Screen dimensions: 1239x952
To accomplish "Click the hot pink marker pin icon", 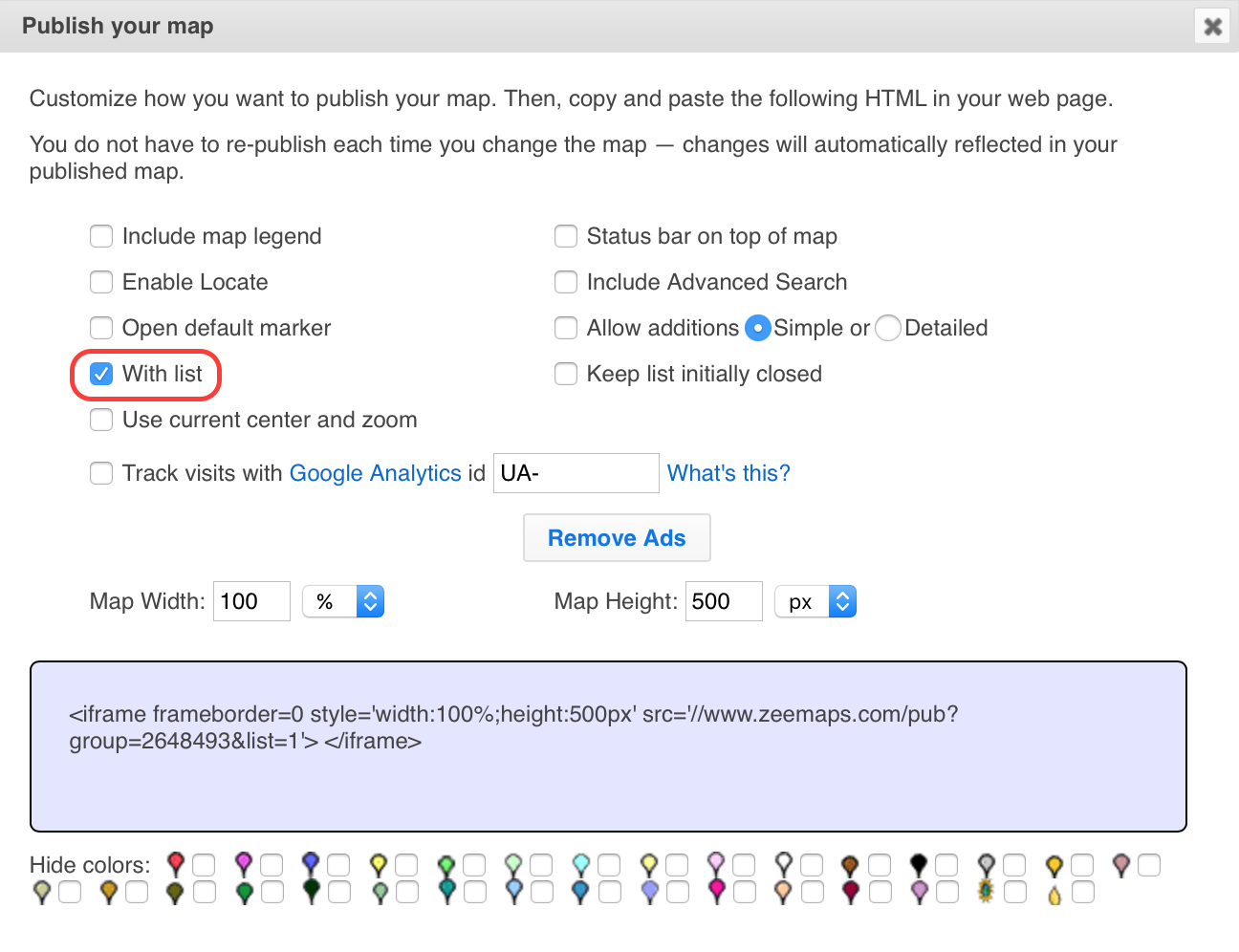I will (716, 891).
